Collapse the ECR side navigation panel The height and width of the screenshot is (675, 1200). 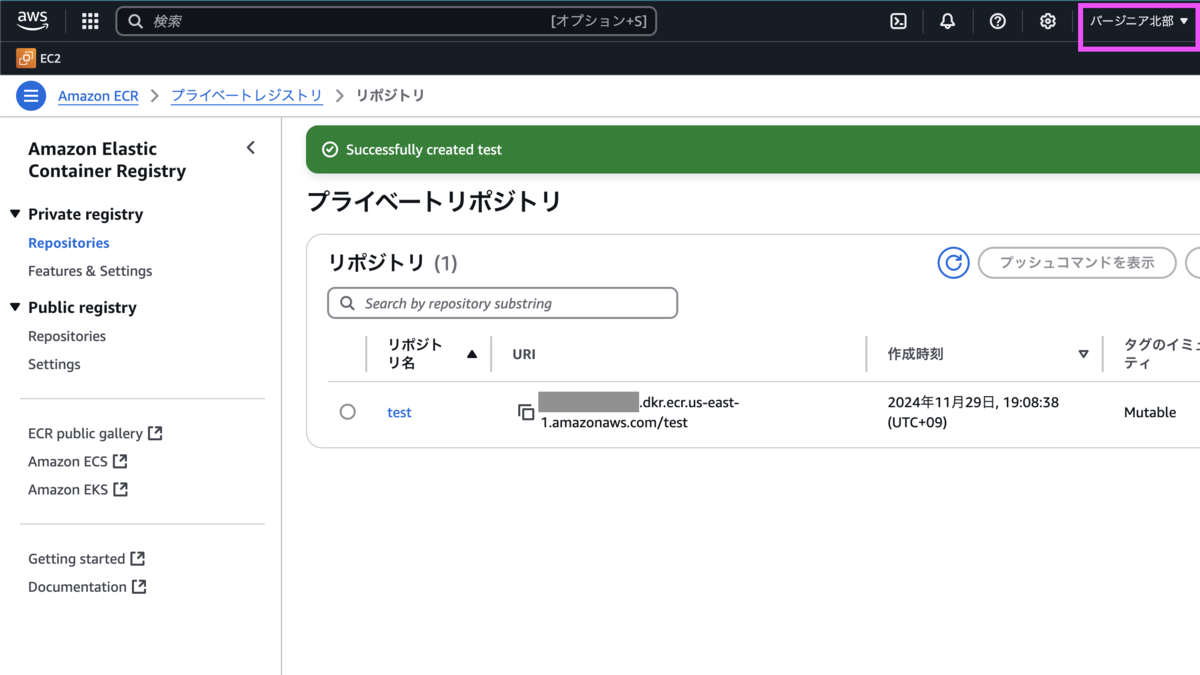pos(251,148)
